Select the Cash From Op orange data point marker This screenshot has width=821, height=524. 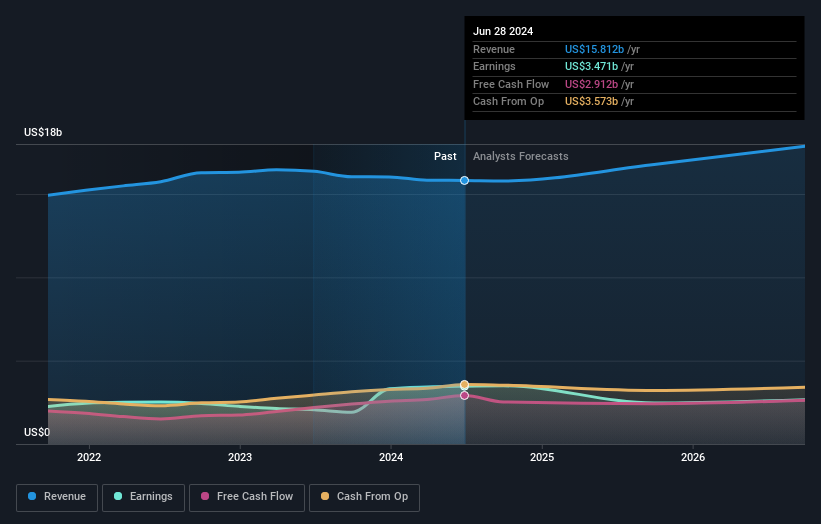point(464,385)
